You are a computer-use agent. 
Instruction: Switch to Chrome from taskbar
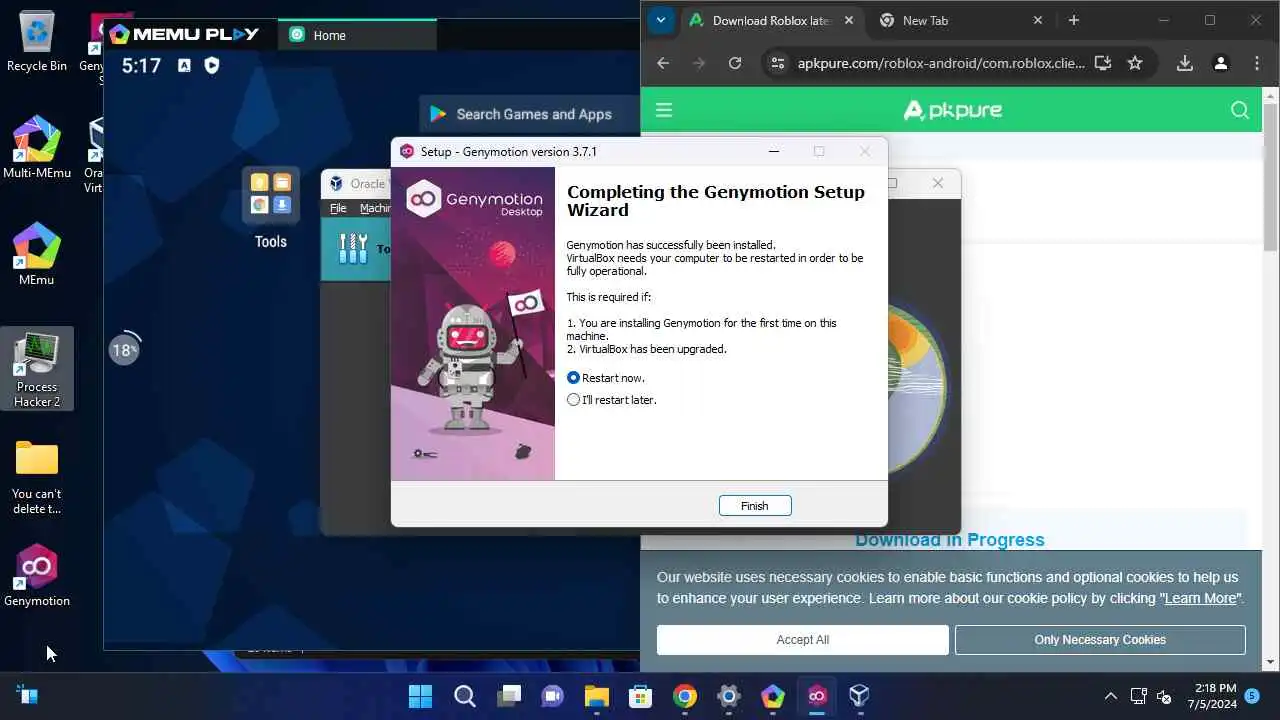pos(685,696)
